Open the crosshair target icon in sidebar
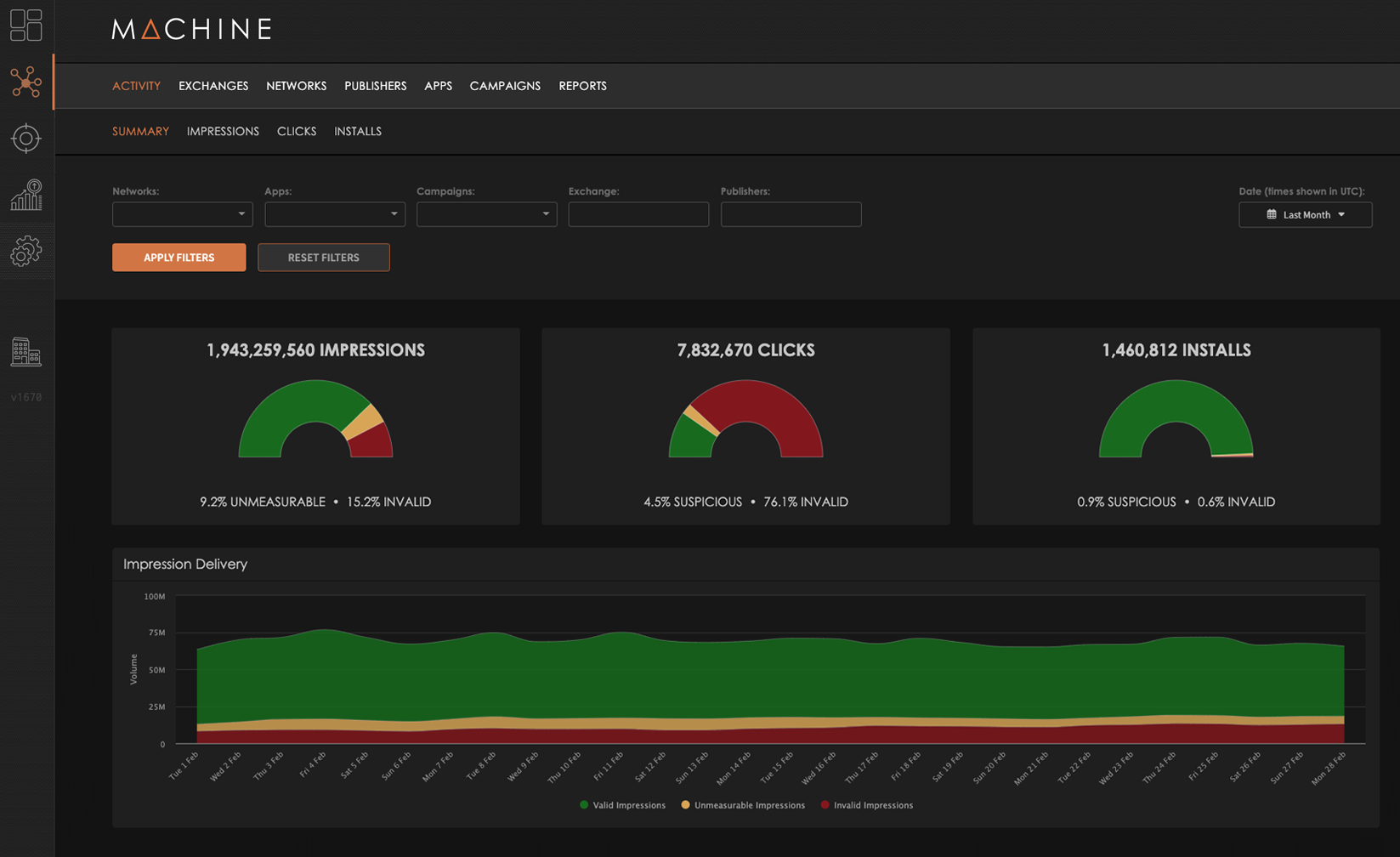Screen dimensions: 1400x857 tap(26, 138)
